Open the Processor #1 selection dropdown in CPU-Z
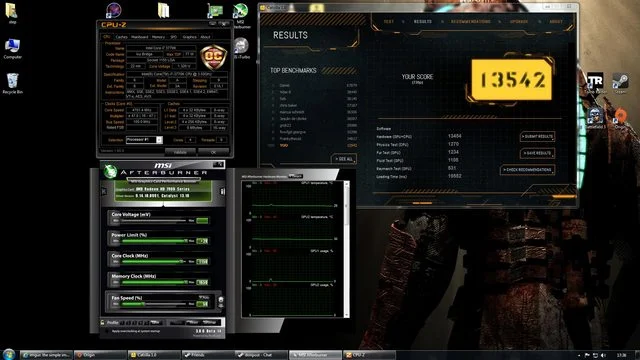 (x=144, y=140)
